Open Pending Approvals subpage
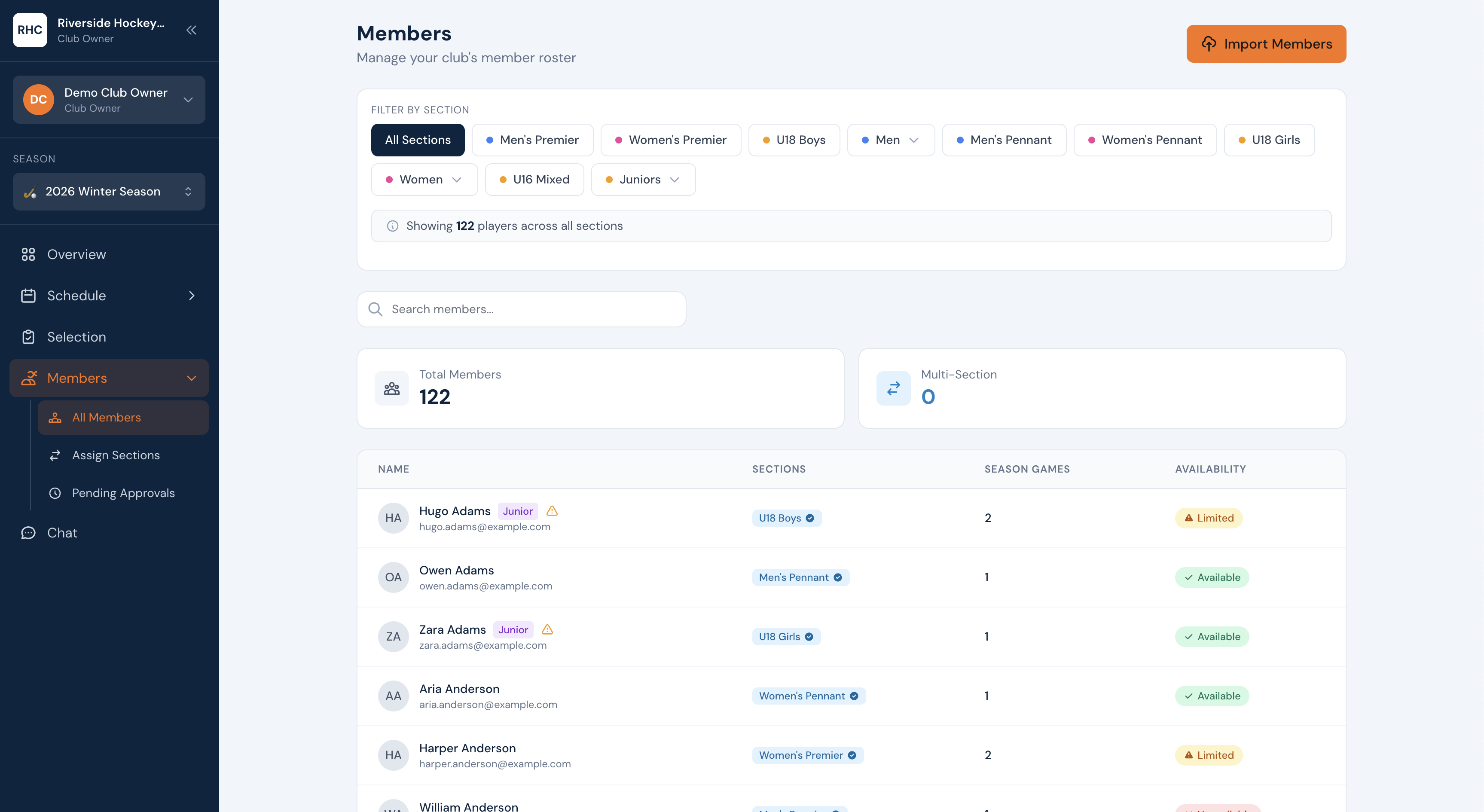The width and height of the screenshot is (1484, 812). pyautogui.click(x=123, y=493)
